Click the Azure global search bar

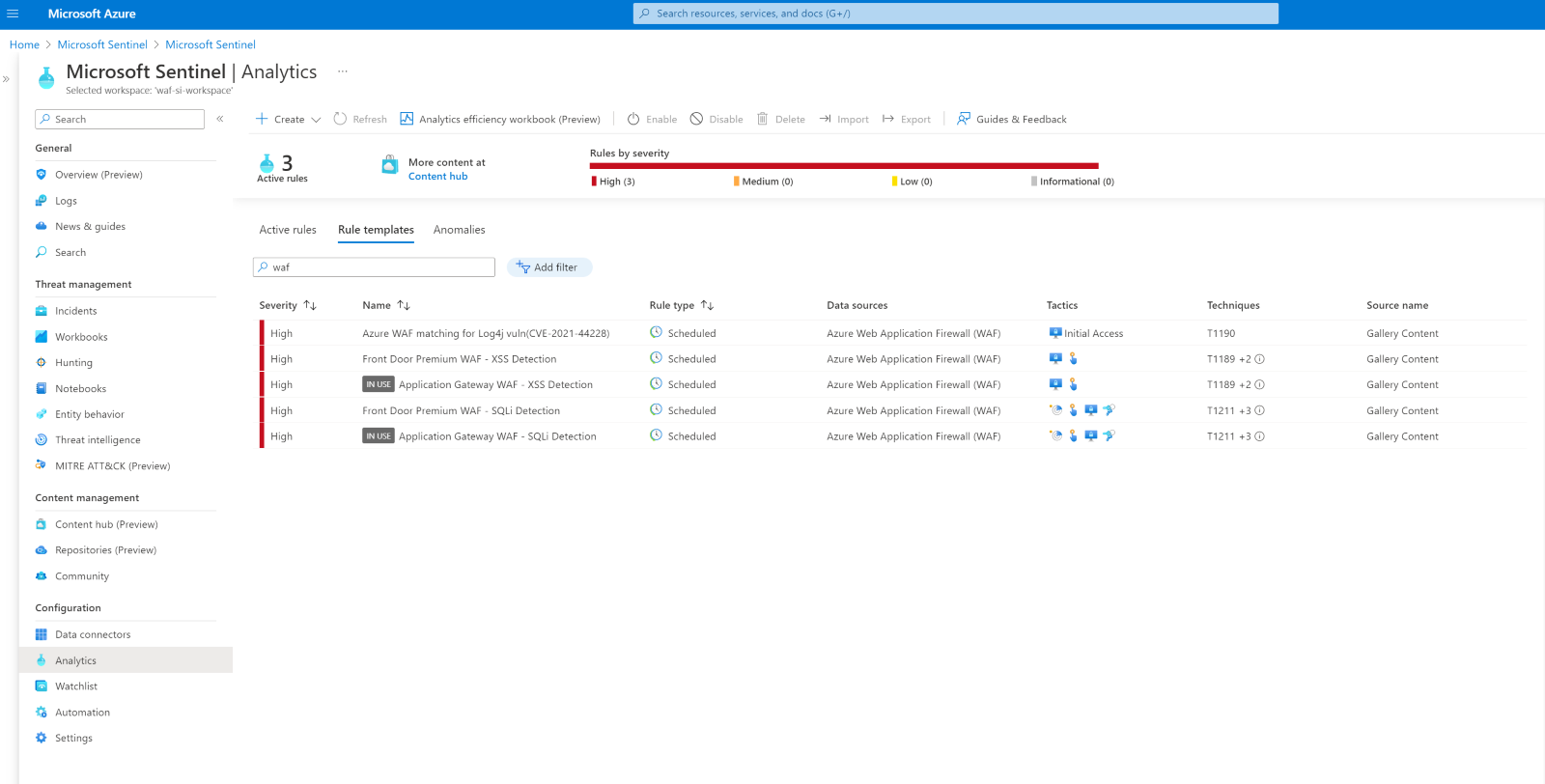(956, 14)
